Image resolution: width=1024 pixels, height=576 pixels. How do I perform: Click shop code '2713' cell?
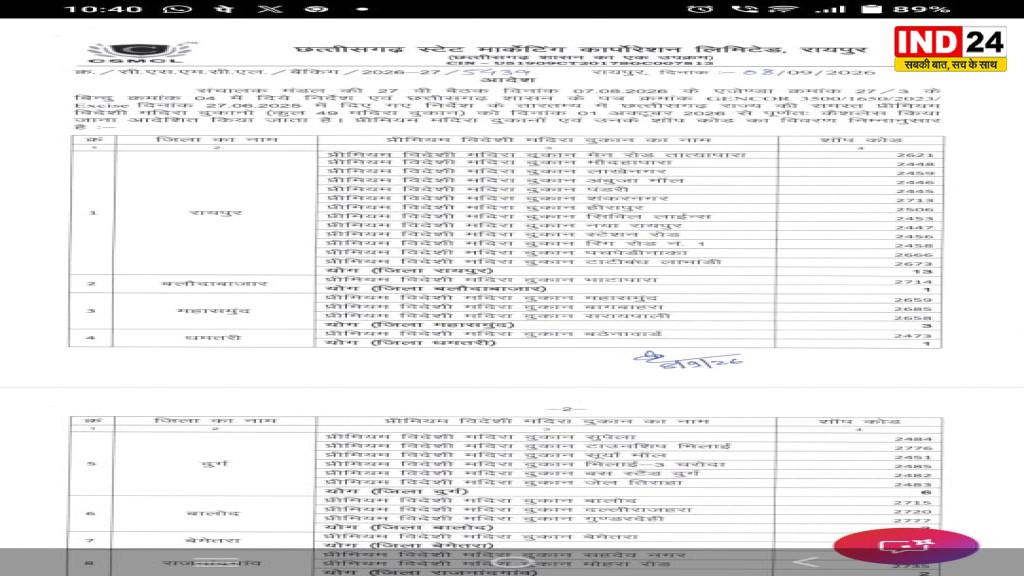[x=914, y=200]
